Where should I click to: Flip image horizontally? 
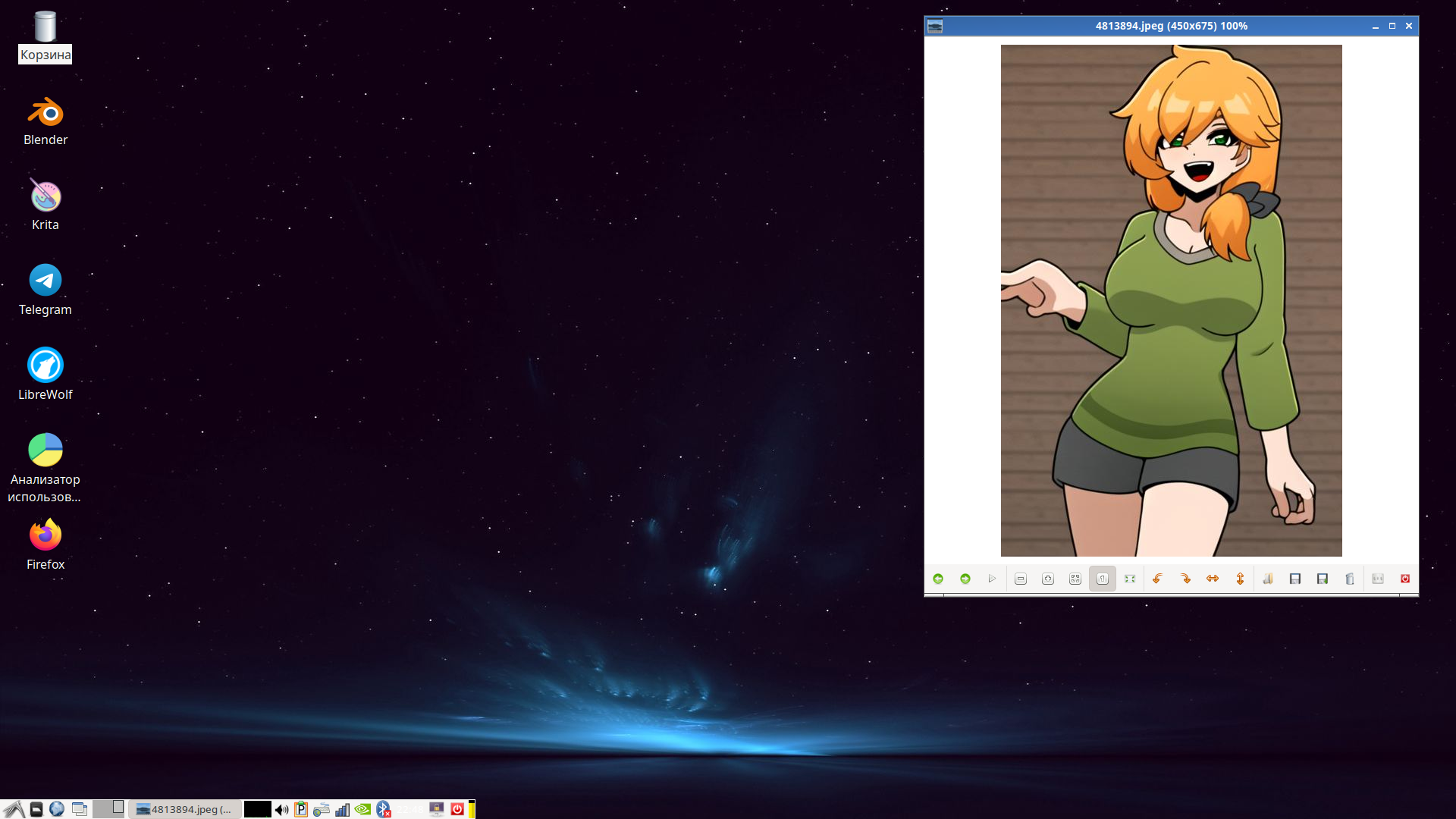click(1213, 579)
